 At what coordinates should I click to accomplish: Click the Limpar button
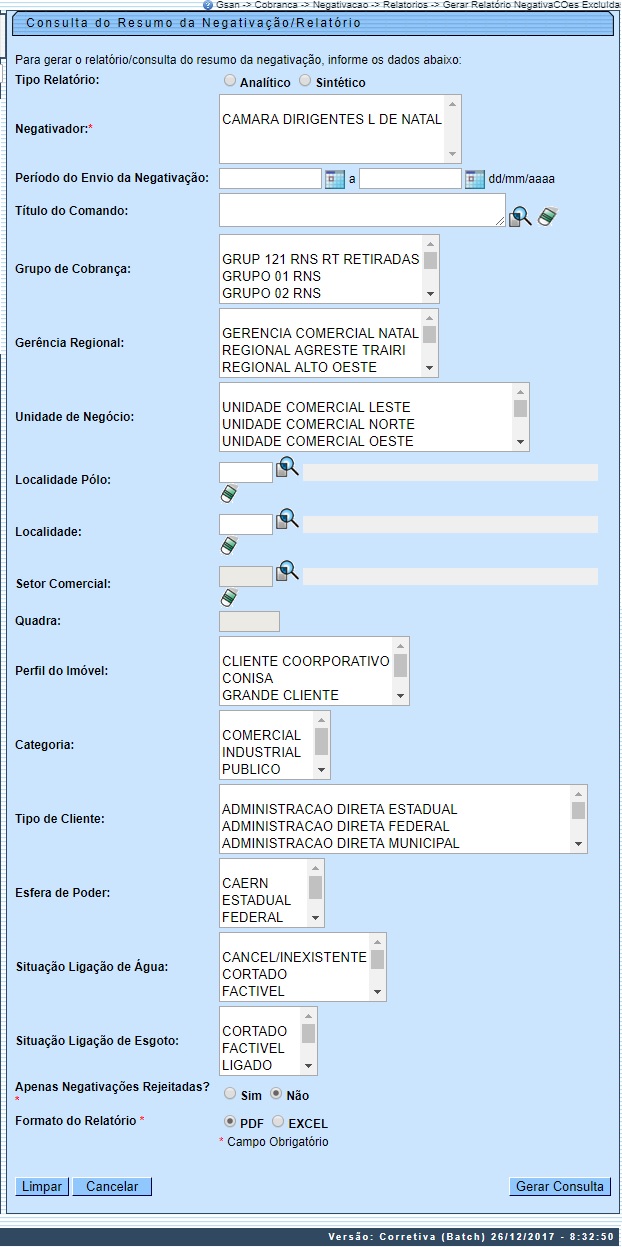[x=42, y=1186]
